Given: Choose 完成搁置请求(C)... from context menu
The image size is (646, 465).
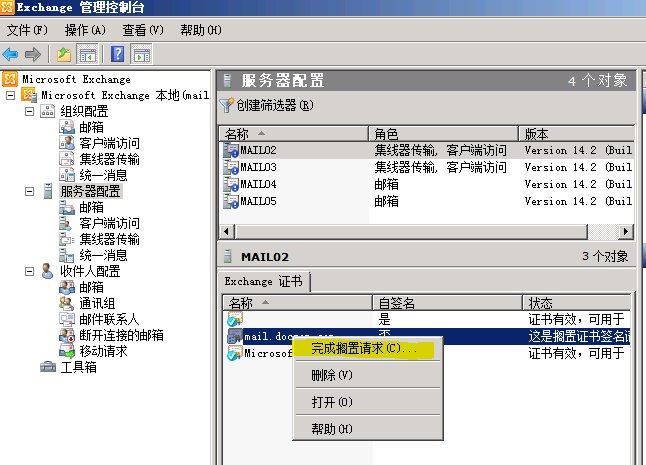Looking at the screenshot, I should (367, 349).
